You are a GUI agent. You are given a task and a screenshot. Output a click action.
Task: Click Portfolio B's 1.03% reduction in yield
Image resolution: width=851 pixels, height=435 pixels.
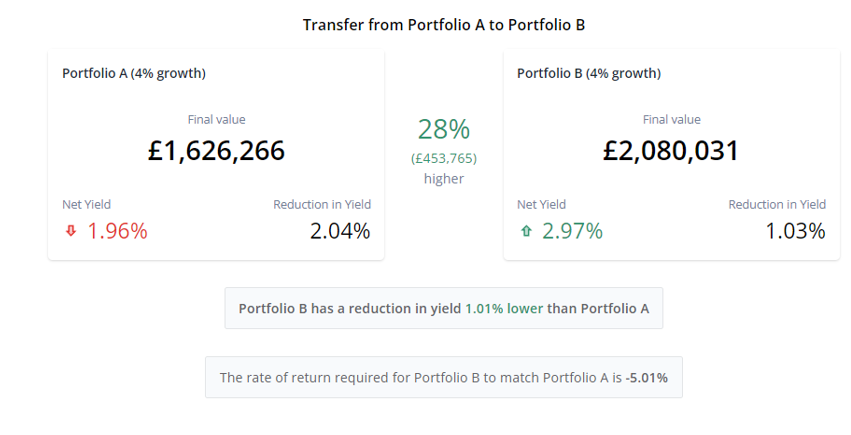[x=795, y=231]
